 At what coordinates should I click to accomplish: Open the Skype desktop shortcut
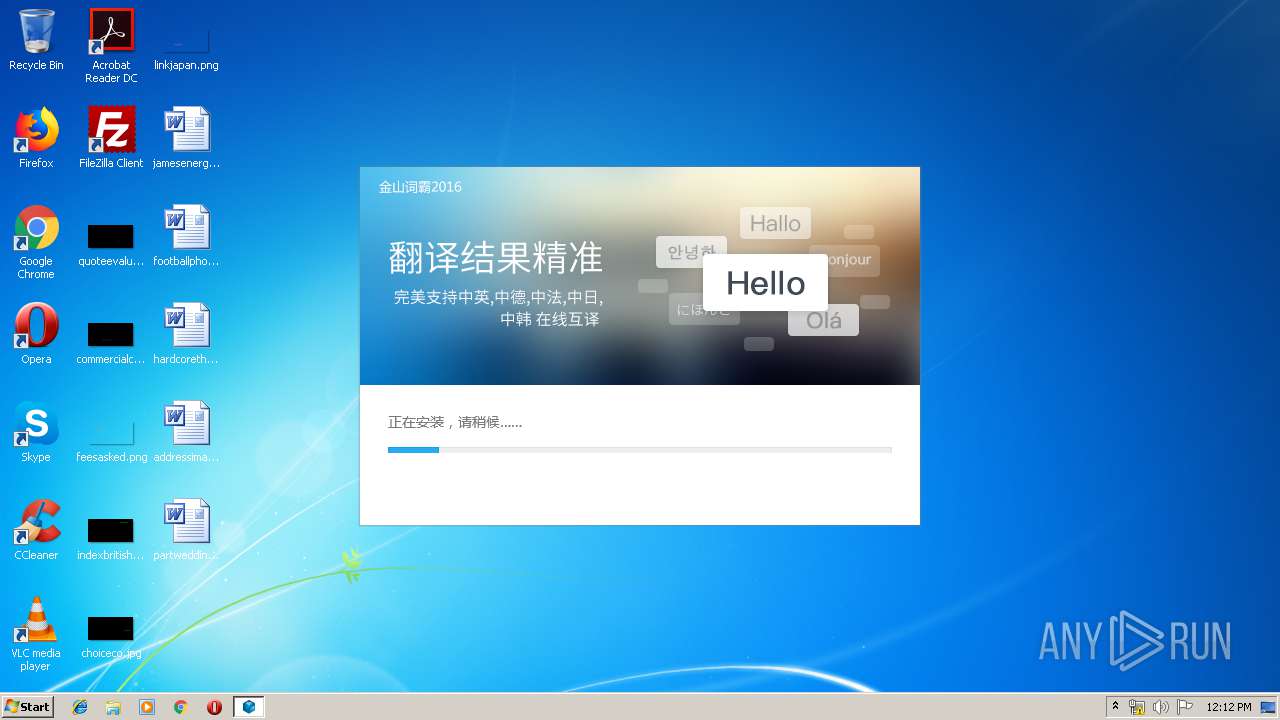[36, 432]
